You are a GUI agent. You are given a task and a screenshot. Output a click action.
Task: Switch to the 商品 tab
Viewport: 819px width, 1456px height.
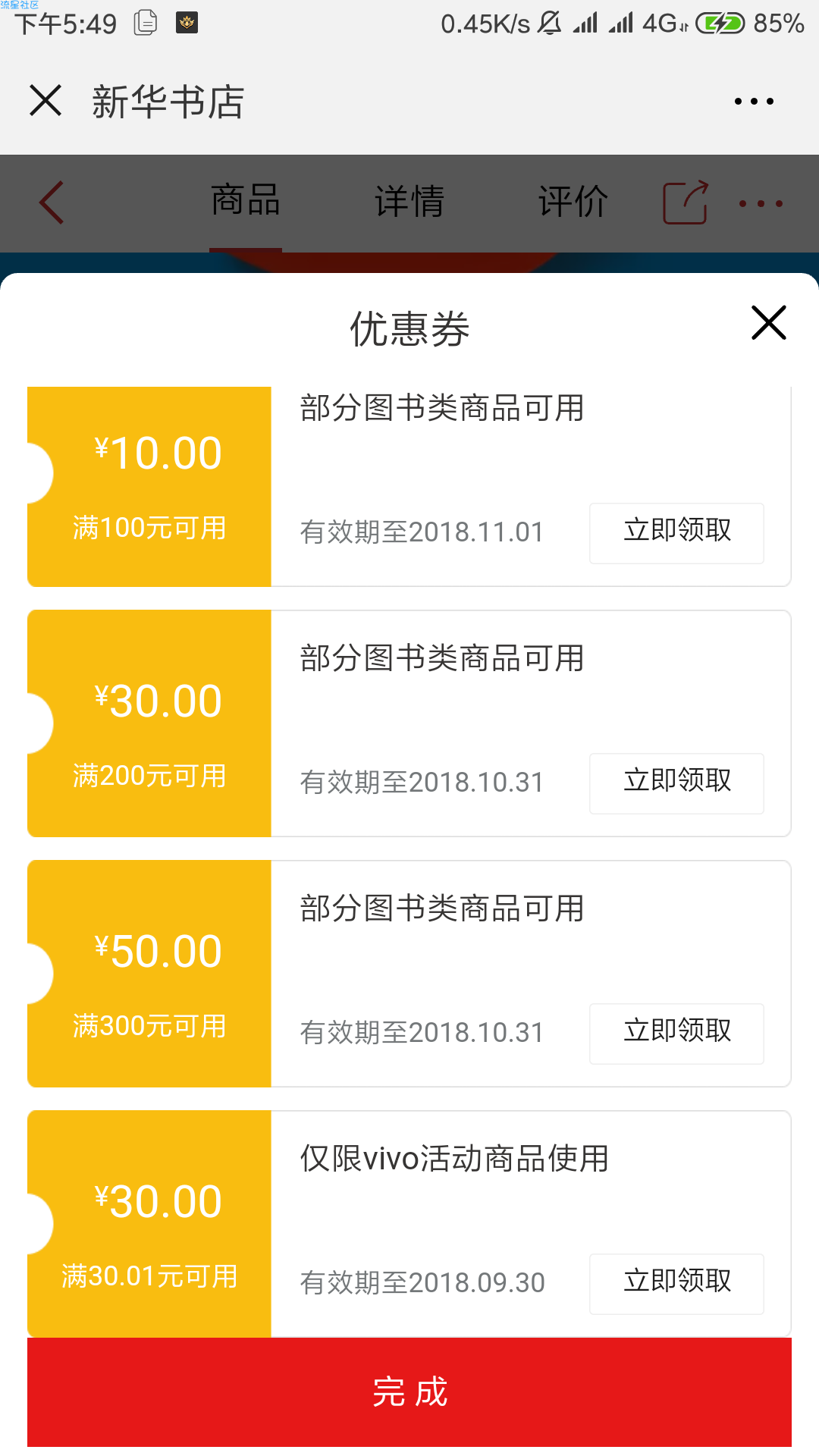point(246,201)
